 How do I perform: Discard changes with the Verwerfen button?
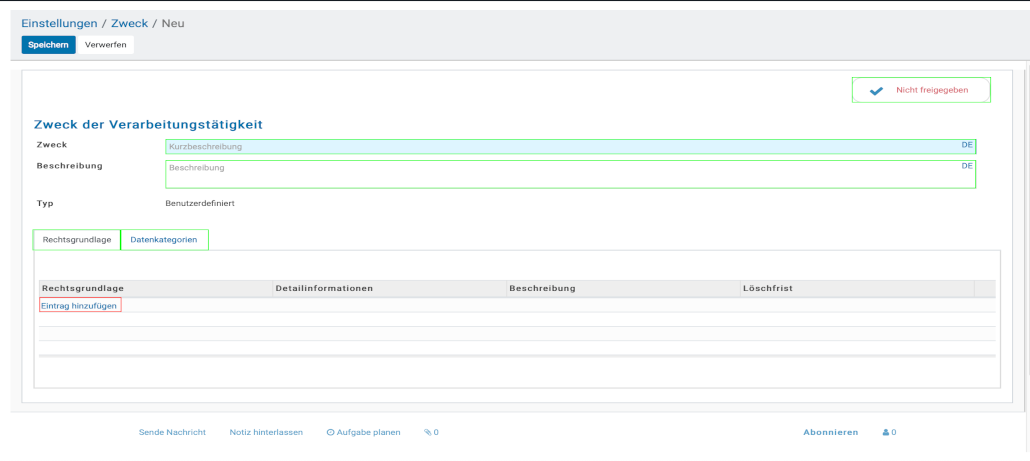(x=105, y=44)
